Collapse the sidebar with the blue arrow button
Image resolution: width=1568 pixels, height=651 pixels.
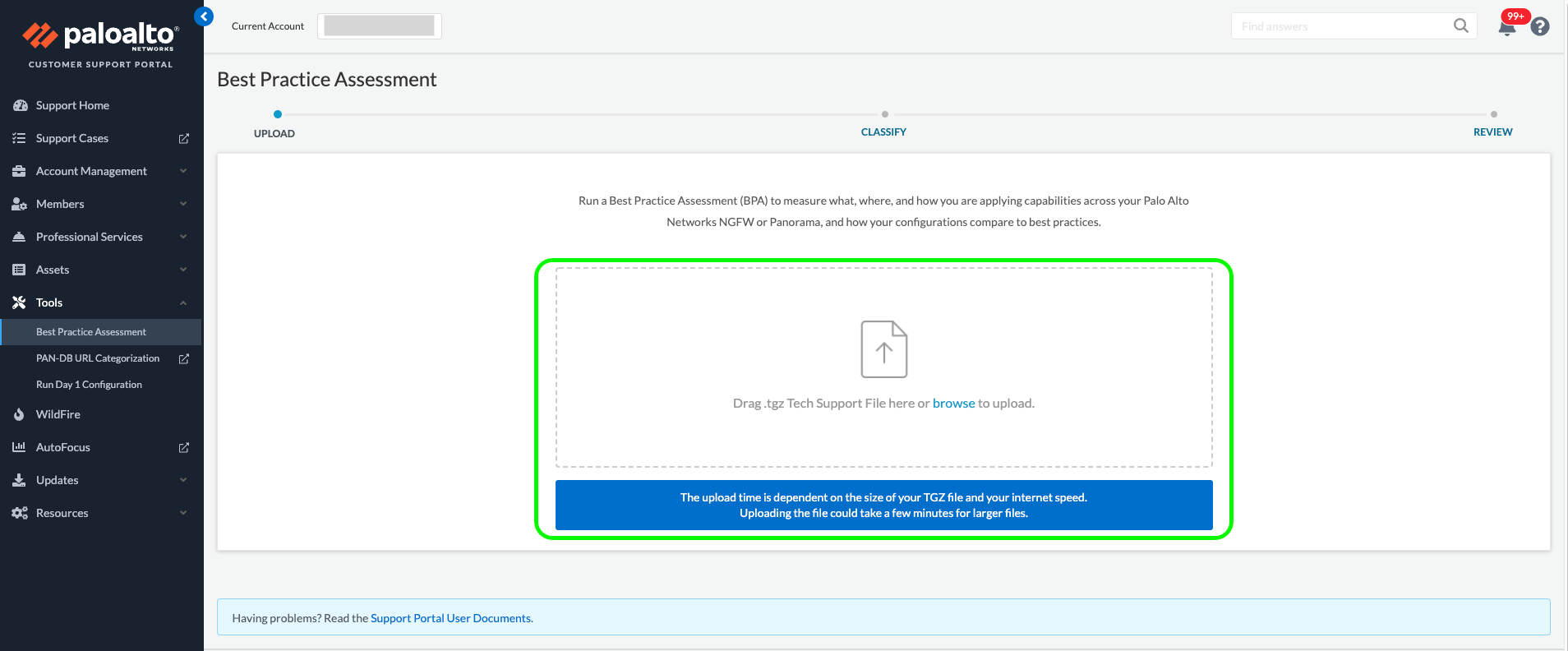(204, 16)
